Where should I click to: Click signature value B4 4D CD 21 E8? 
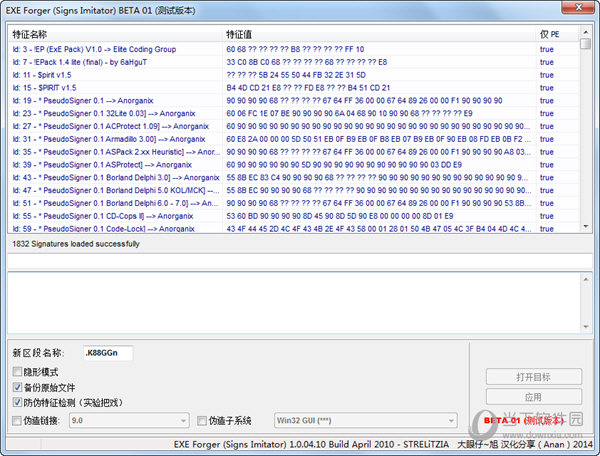click(x=308, y=88)
